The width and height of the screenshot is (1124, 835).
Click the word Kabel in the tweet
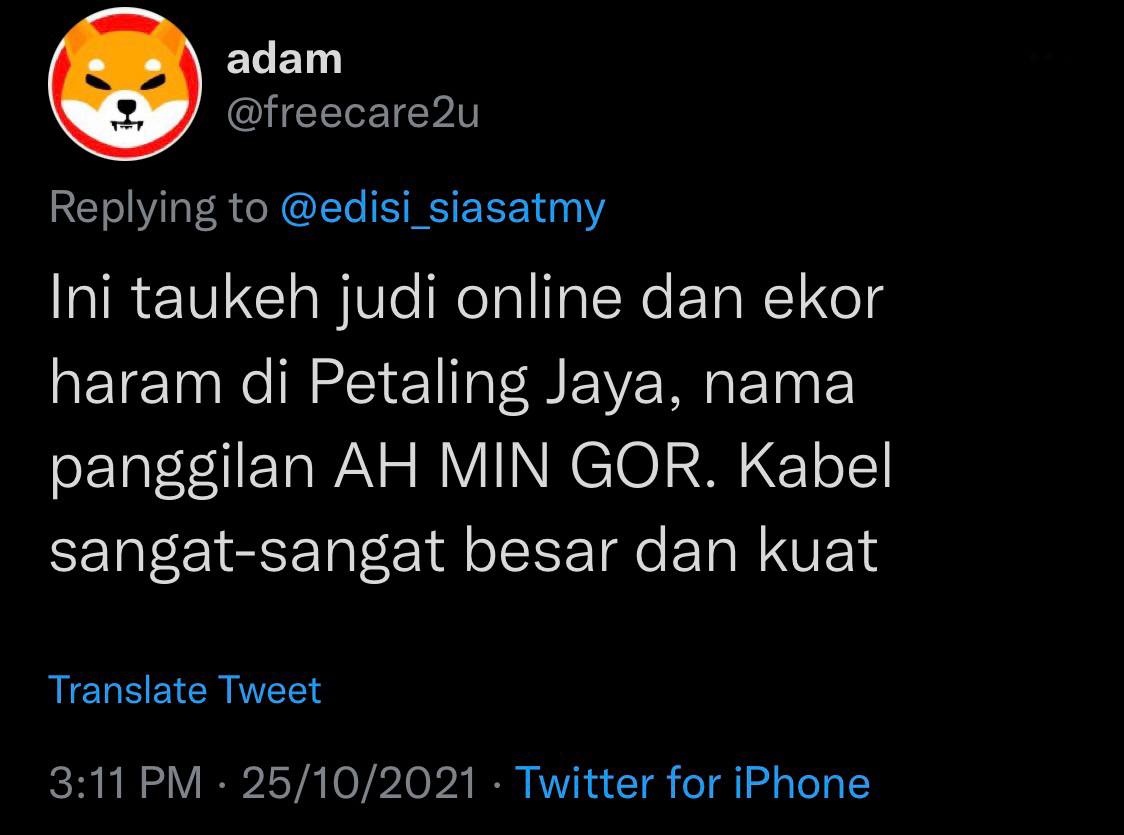(x=815, y=467)
